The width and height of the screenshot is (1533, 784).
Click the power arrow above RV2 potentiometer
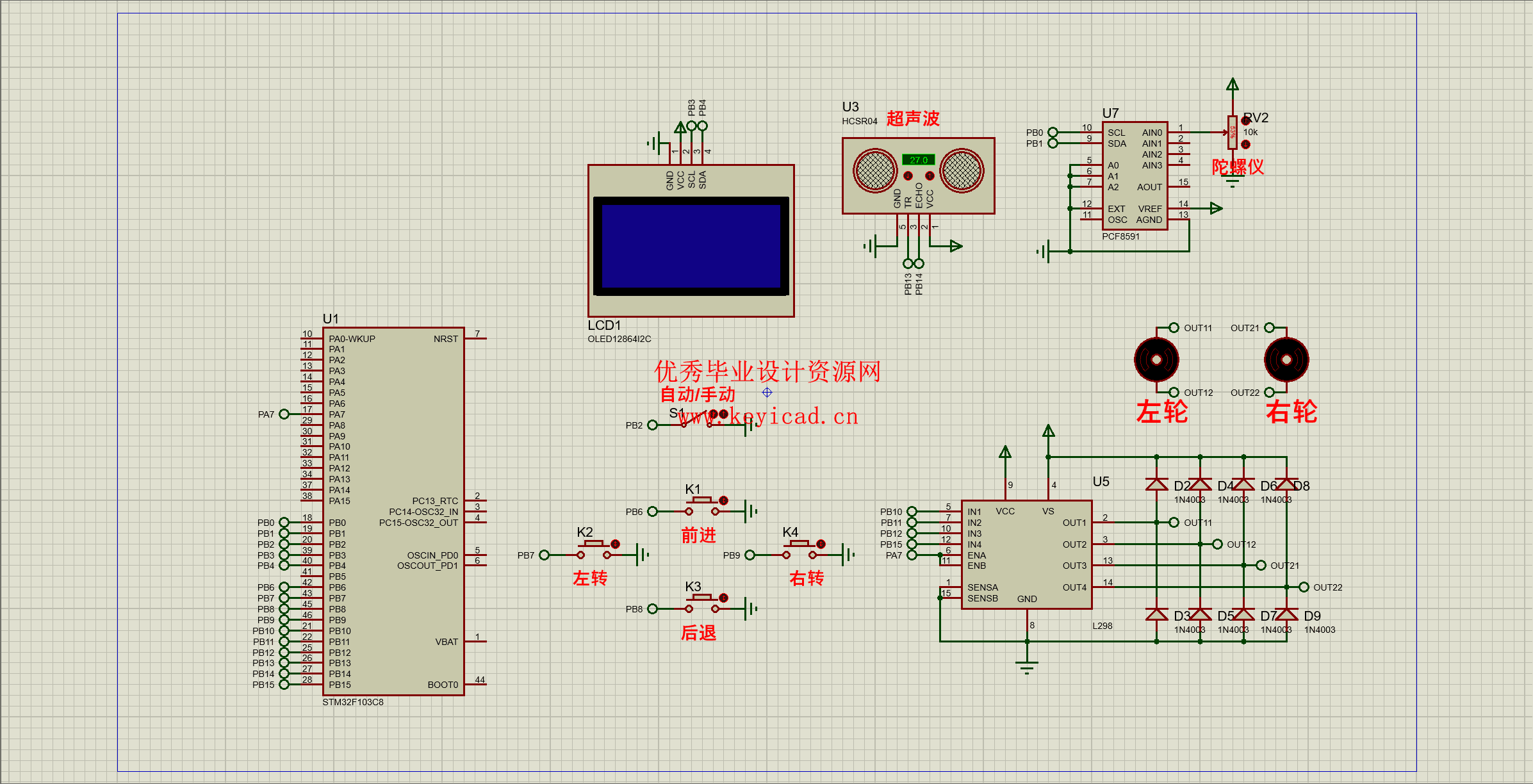pos(1233,84)
